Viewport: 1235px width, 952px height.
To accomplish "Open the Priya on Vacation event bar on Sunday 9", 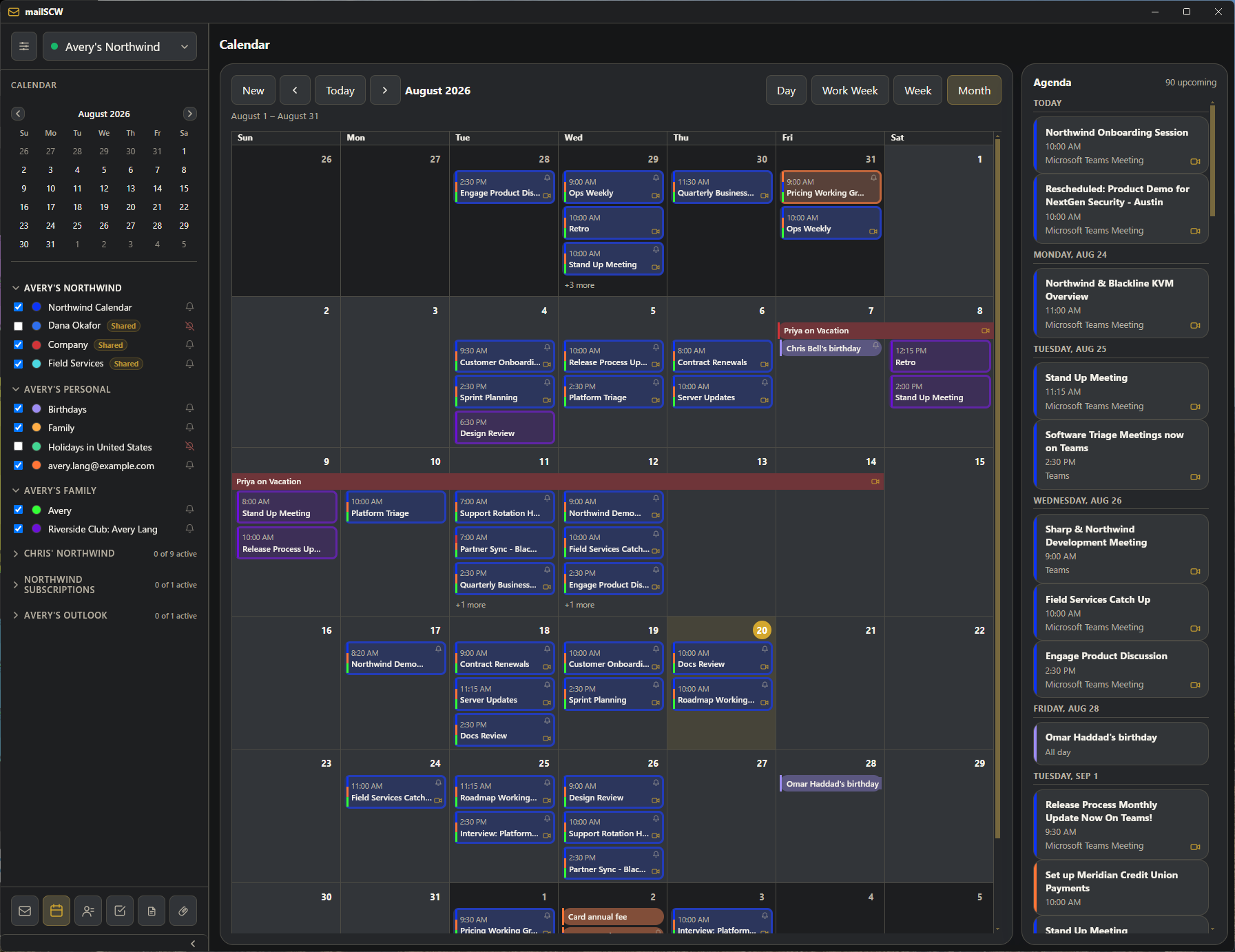I will tap(558, 482).
